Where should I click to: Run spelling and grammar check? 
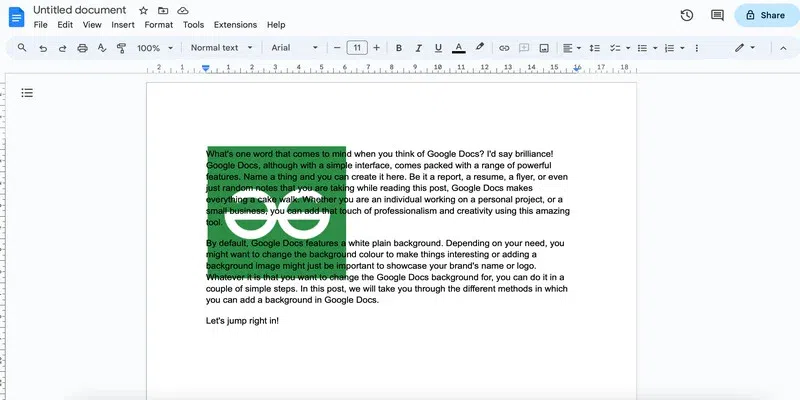(x=102, y=48)
